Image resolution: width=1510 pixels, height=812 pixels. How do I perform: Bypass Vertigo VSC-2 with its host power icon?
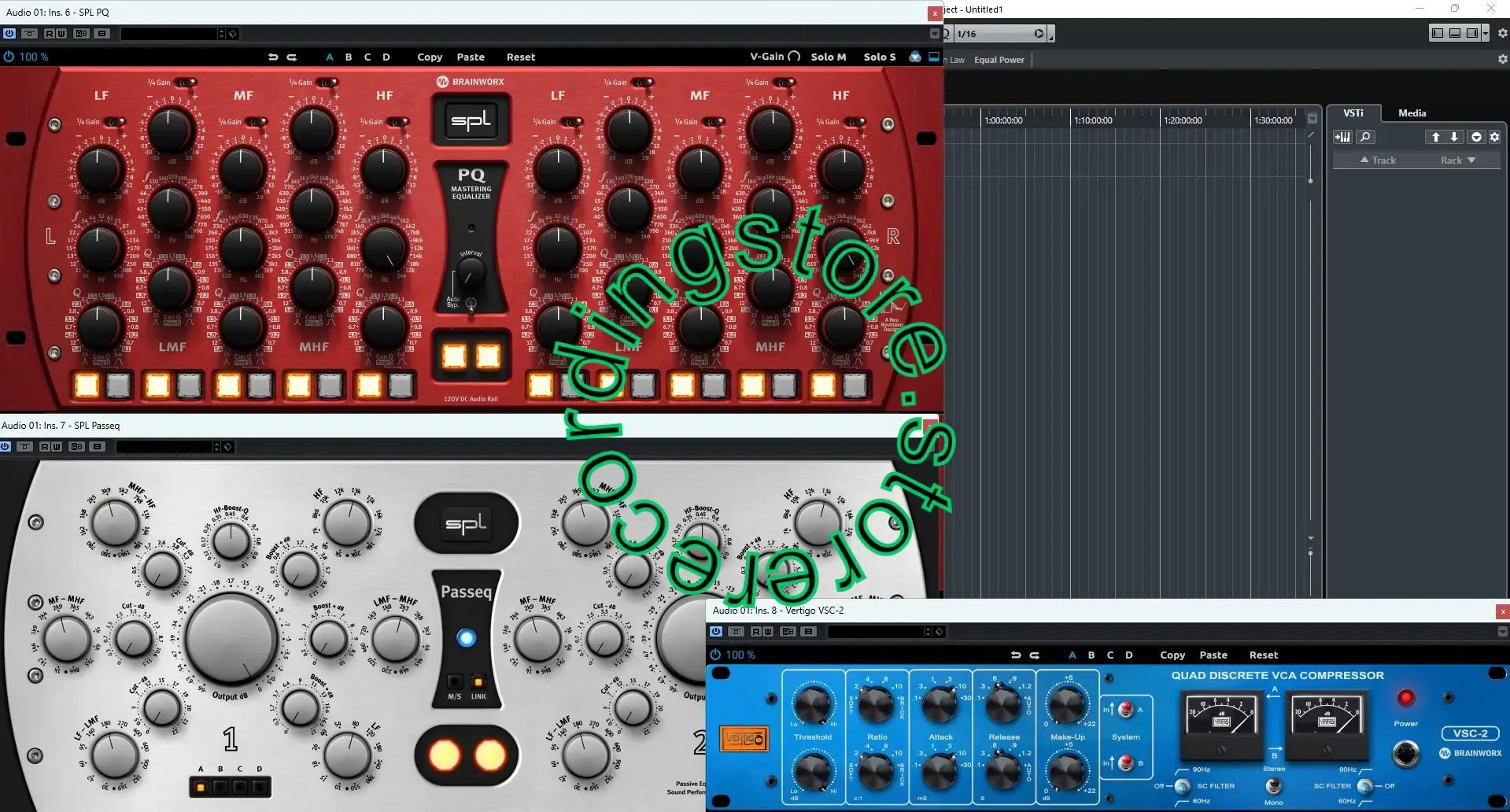click(716, 632)
